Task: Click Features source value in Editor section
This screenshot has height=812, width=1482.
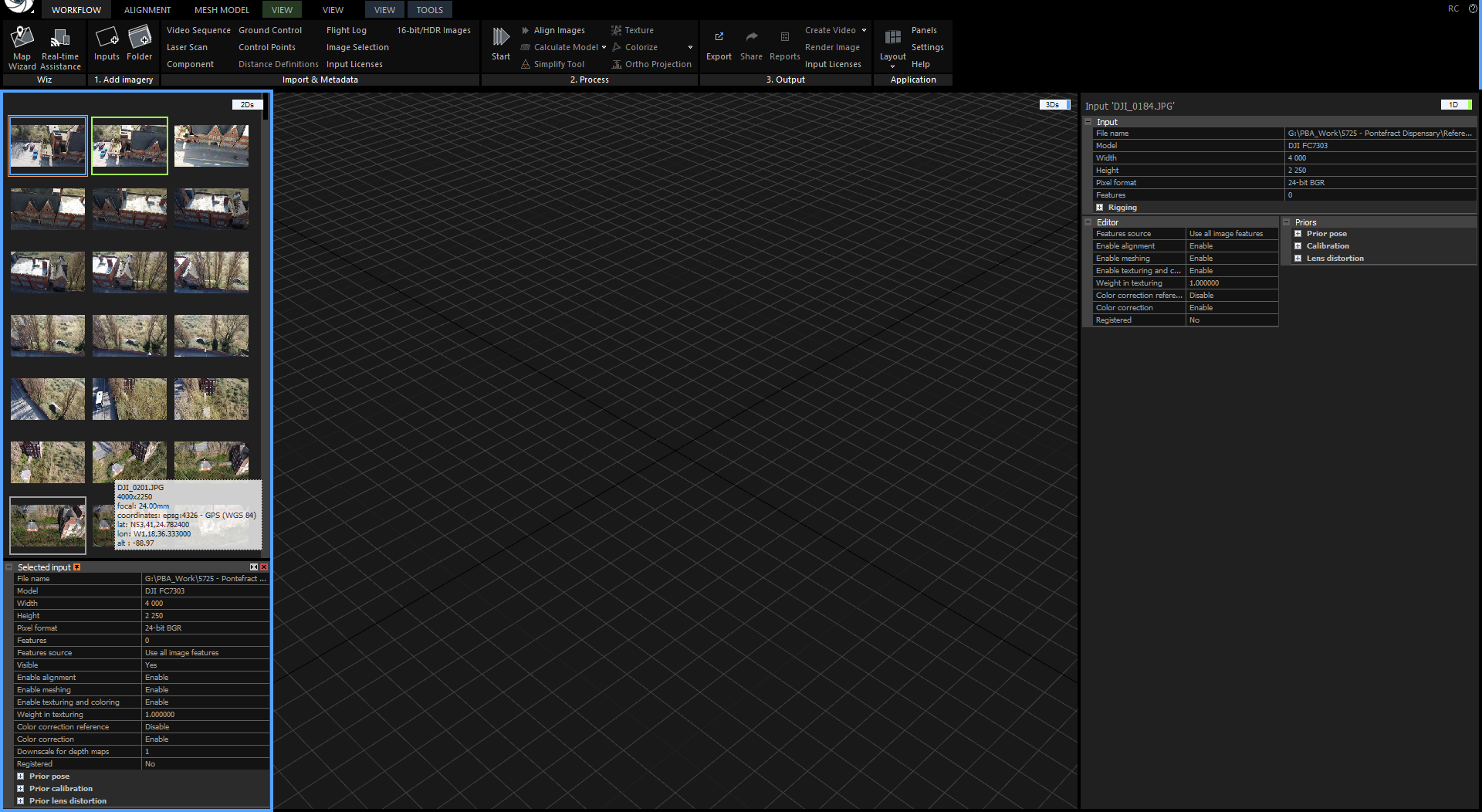Action: click(1232, 234)
